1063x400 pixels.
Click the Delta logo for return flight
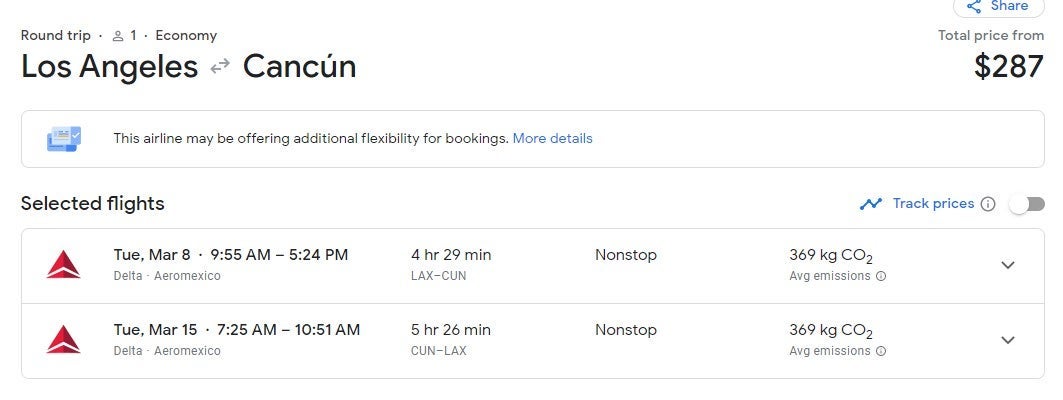coord(64,340)
